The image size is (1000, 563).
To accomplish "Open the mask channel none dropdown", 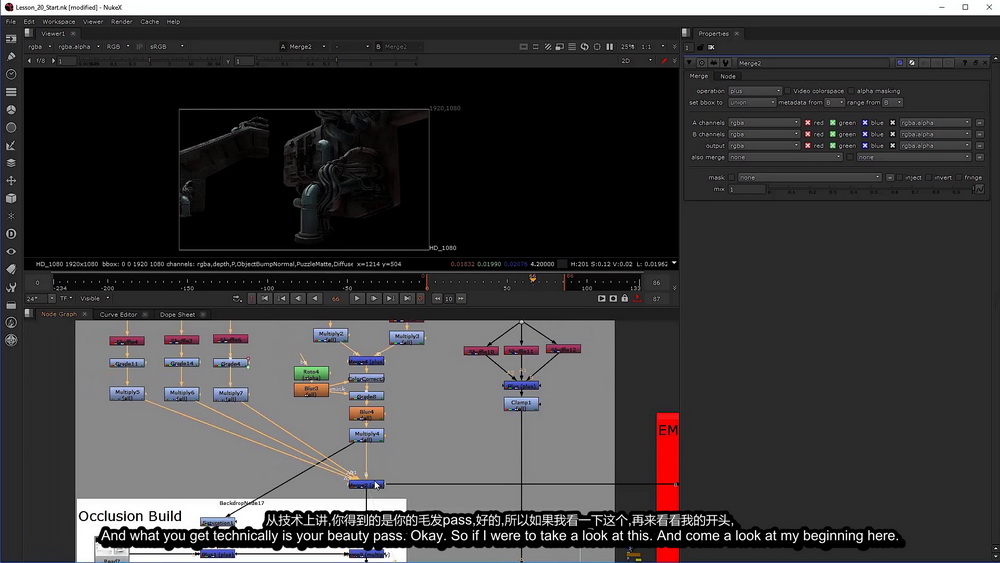I will (810, 177).
